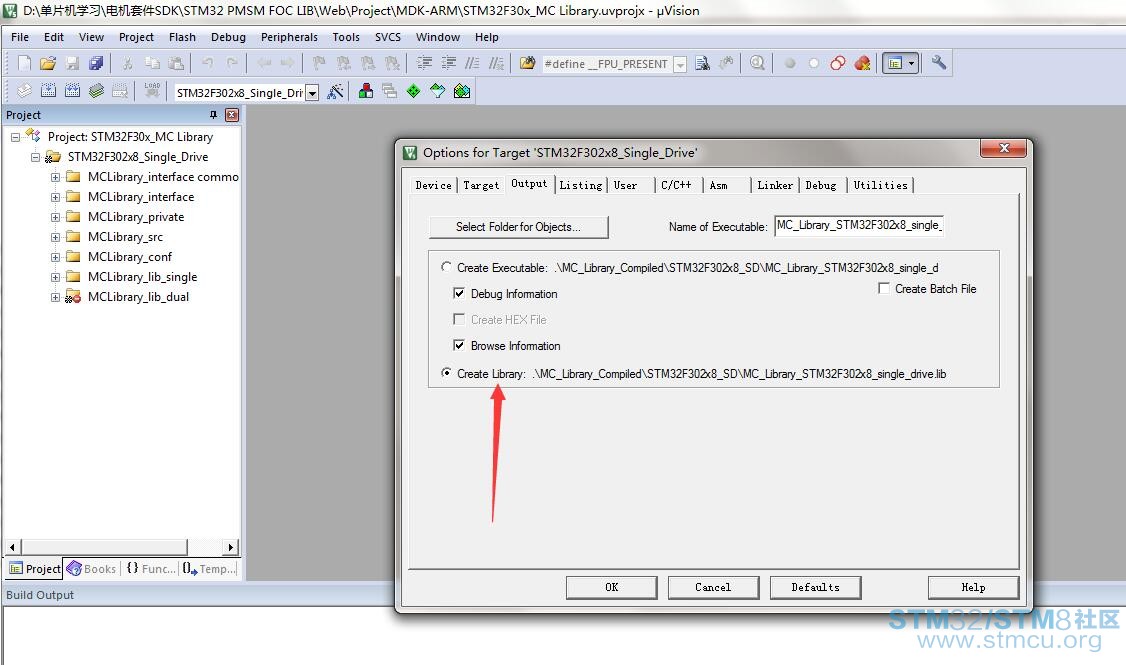Click the Cancel button

coord(713,587)
